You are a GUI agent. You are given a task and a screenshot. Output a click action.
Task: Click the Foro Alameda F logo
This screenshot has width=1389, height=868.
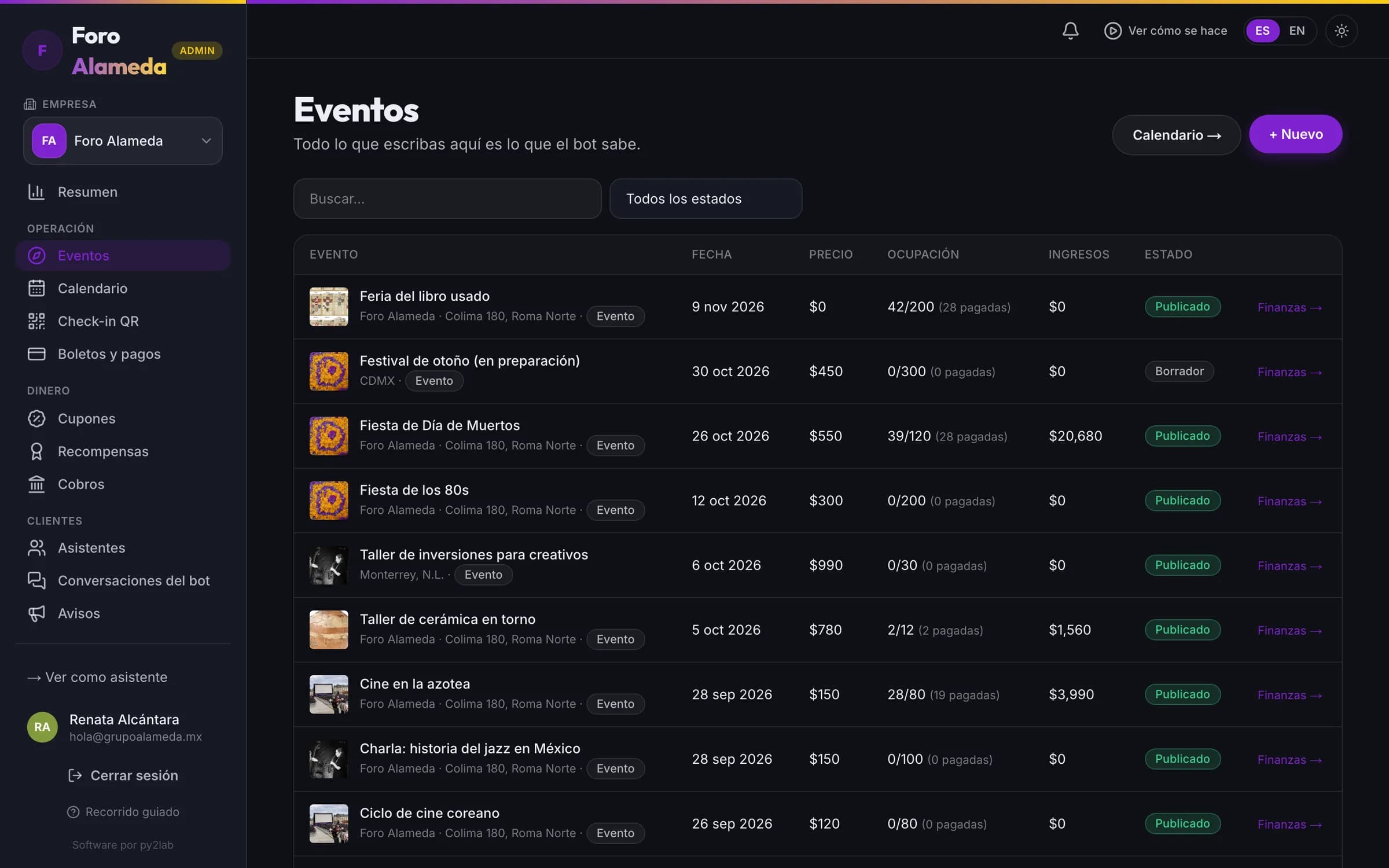click(x=42, y=50)
